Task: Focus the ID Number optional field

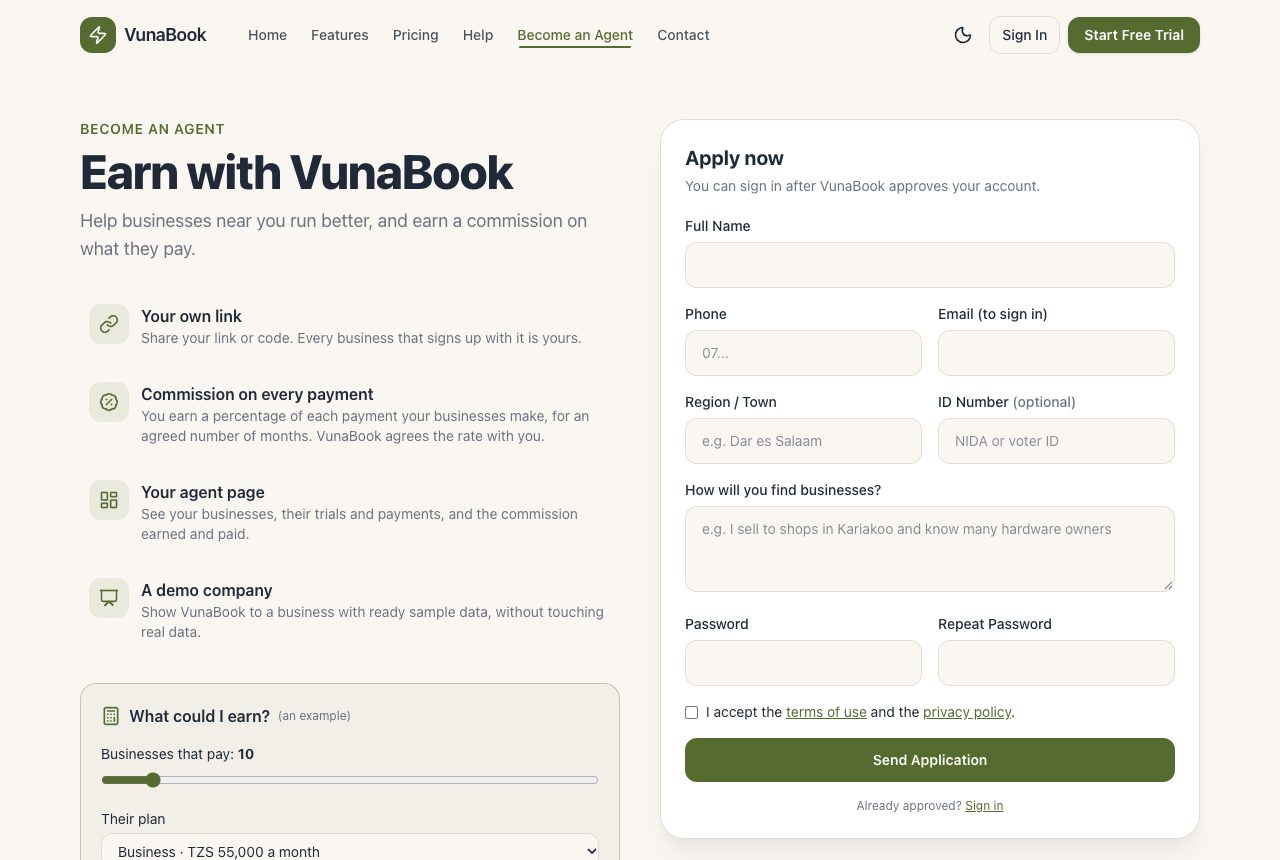Action: [1056, 441]
